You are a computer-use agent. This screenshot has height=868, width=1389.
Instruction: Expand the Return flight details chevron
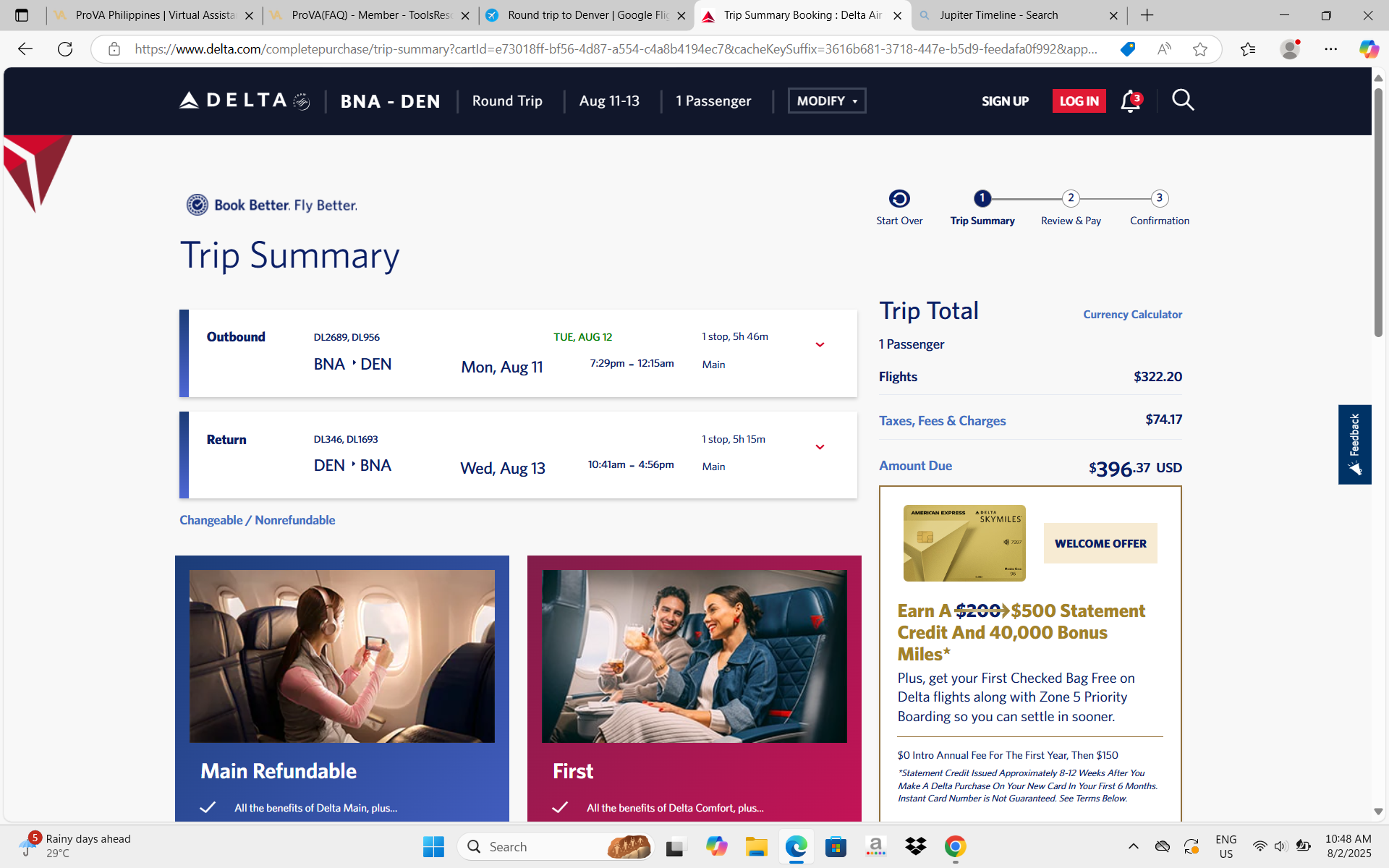(820, 447)
